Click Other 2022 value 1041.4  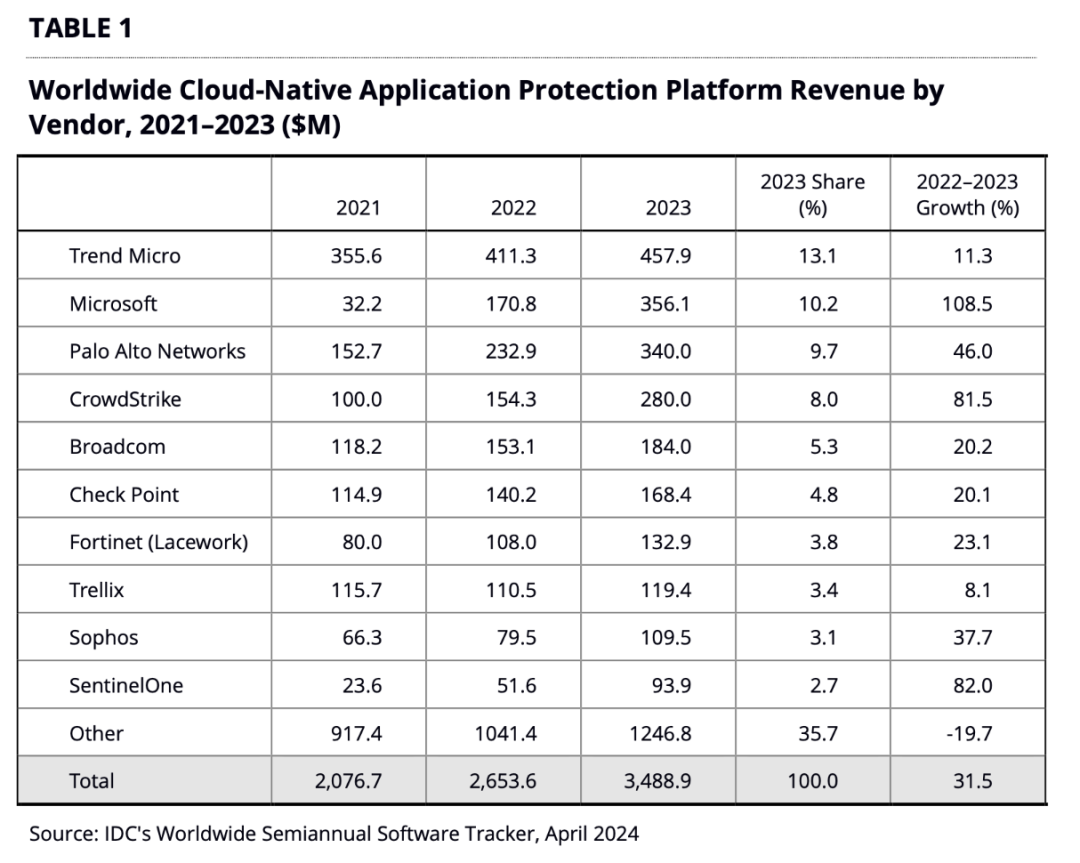pyautogui.click(x=505, y=733)
